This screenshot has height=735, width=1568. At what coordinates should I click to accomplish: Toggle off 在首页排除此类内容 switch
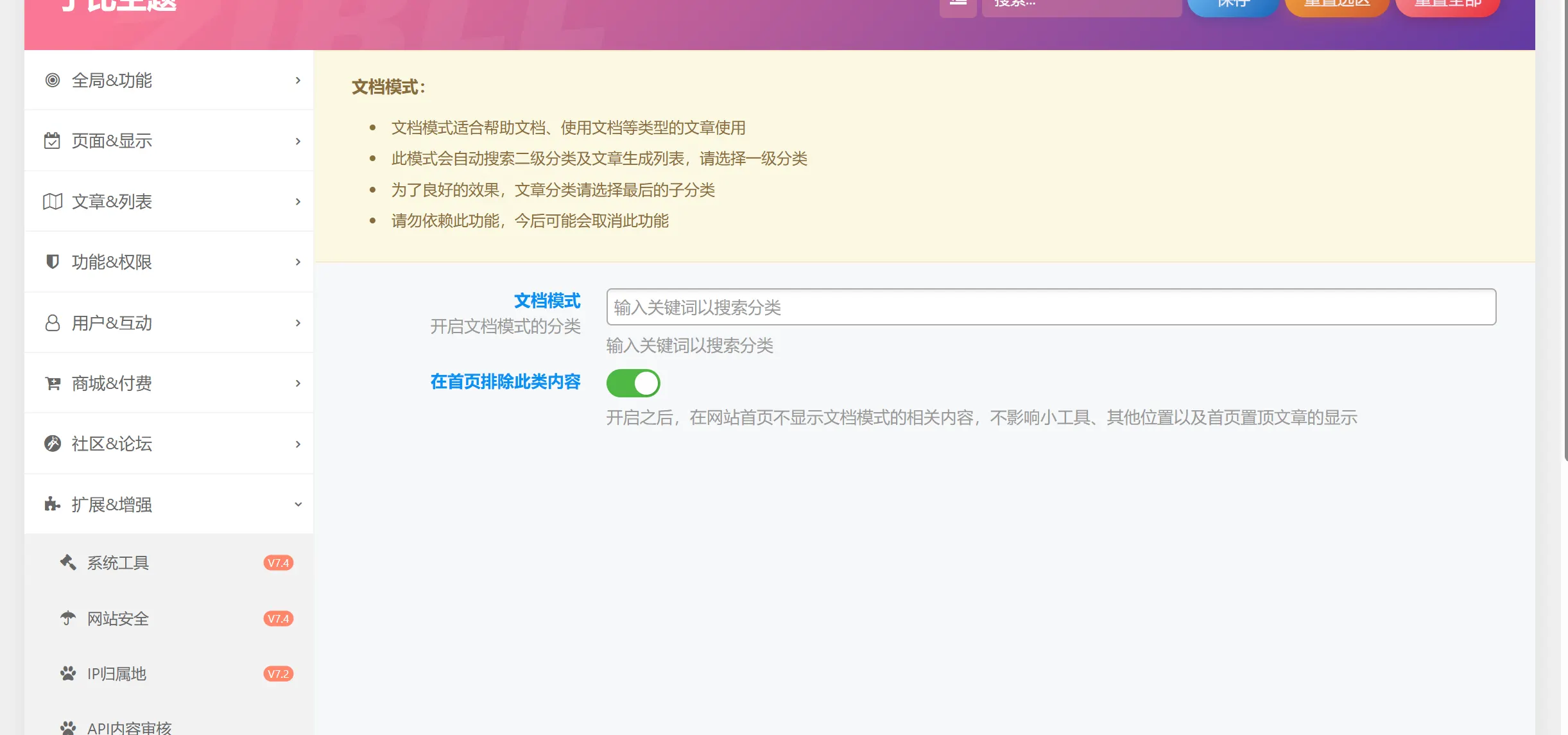633,383
